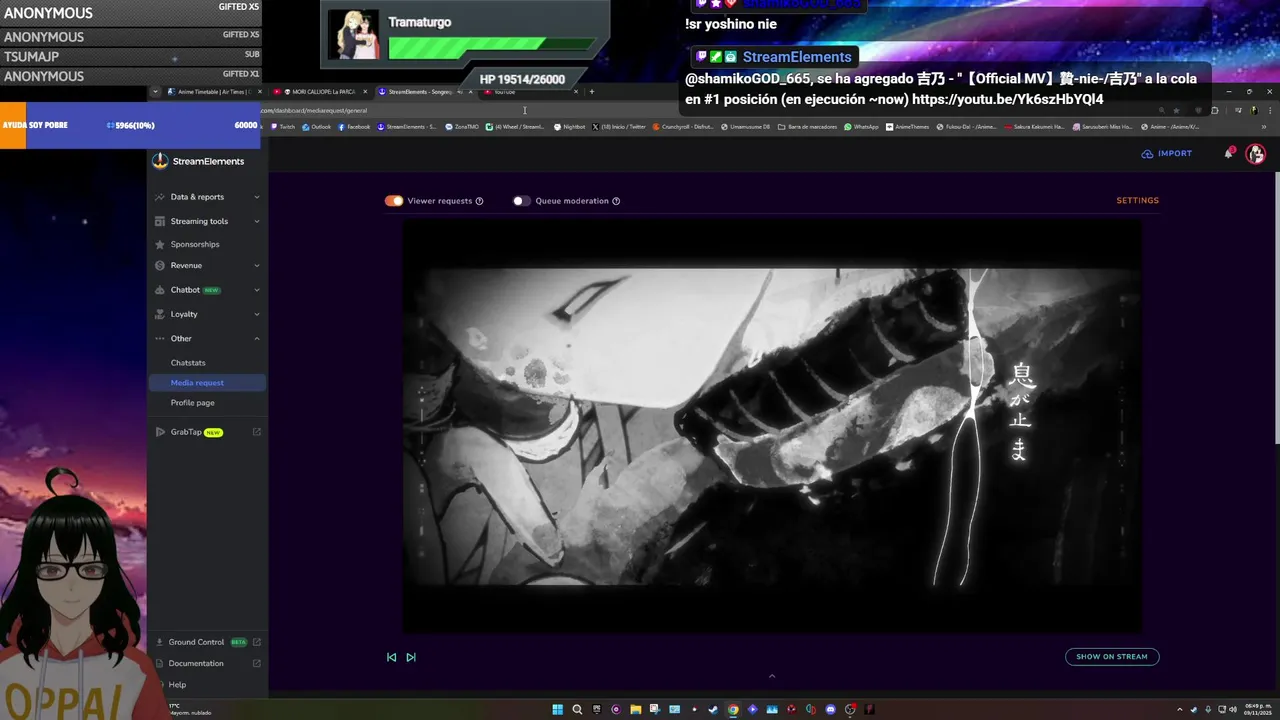Open a new browser tab
This screenshot has height=720, width=1280.
pos(591,91)
